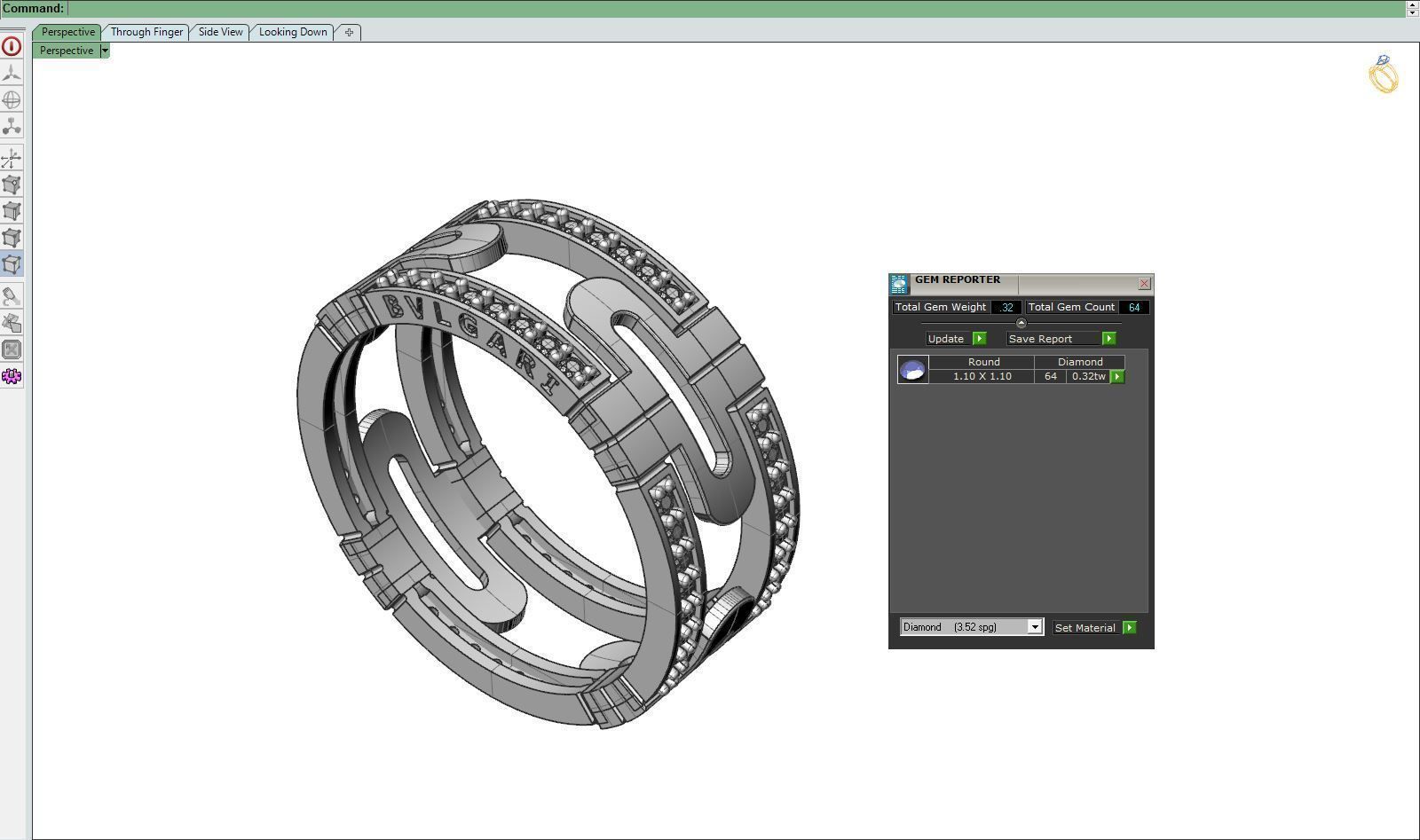The height and width of the screenshot is (840, 1420).
Task: Click the Save Report field
Action: pos(1053,339)
